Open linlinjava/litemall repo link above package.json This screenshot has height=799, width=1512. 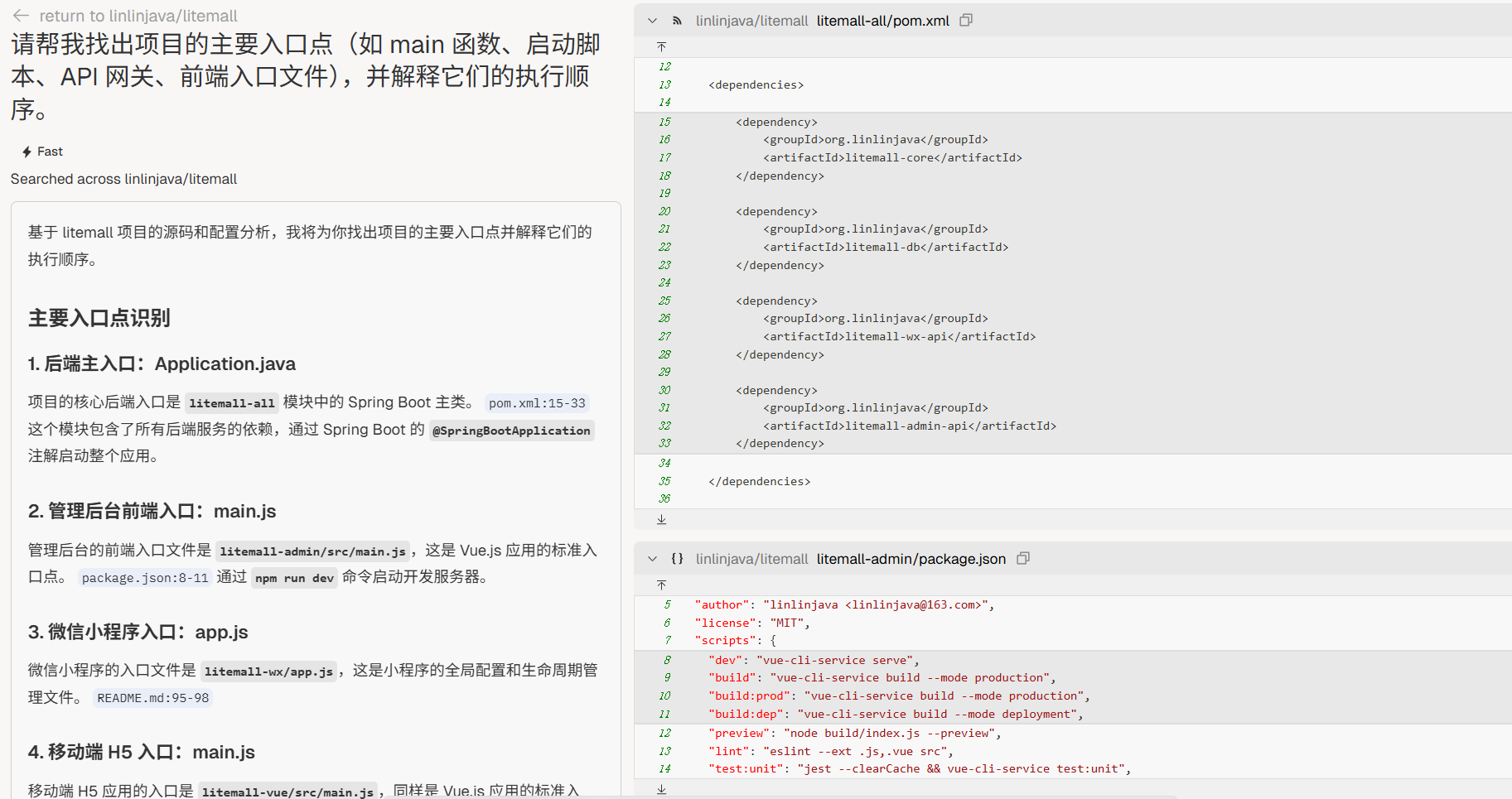pos(751,559)
